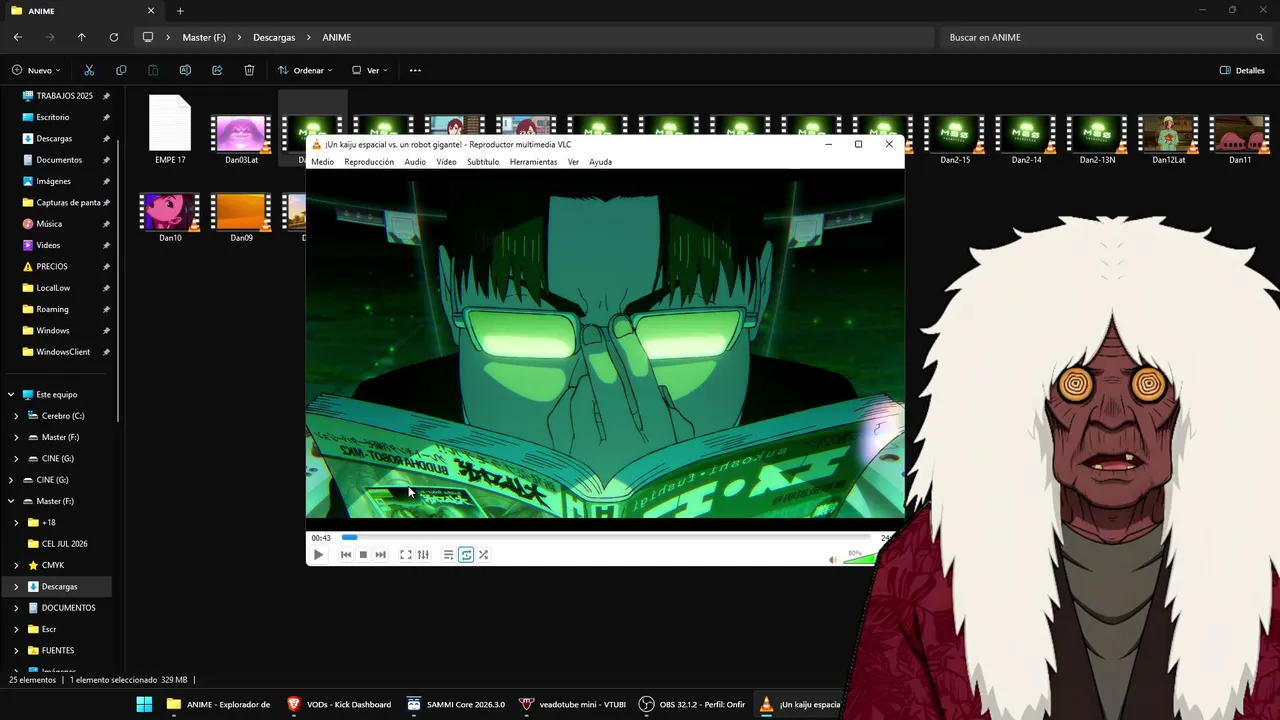The height and width of the screenshot is (720, 1280).
Task: Open the VLC Medio menu
Action: coord(322,162)
